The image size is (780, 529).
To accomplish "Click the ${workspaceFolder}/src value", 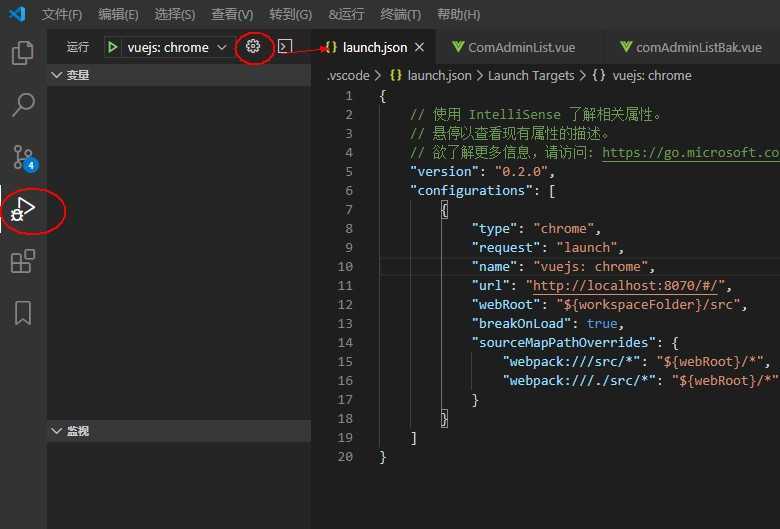I will pyautogui.click(x=649, y=304).
